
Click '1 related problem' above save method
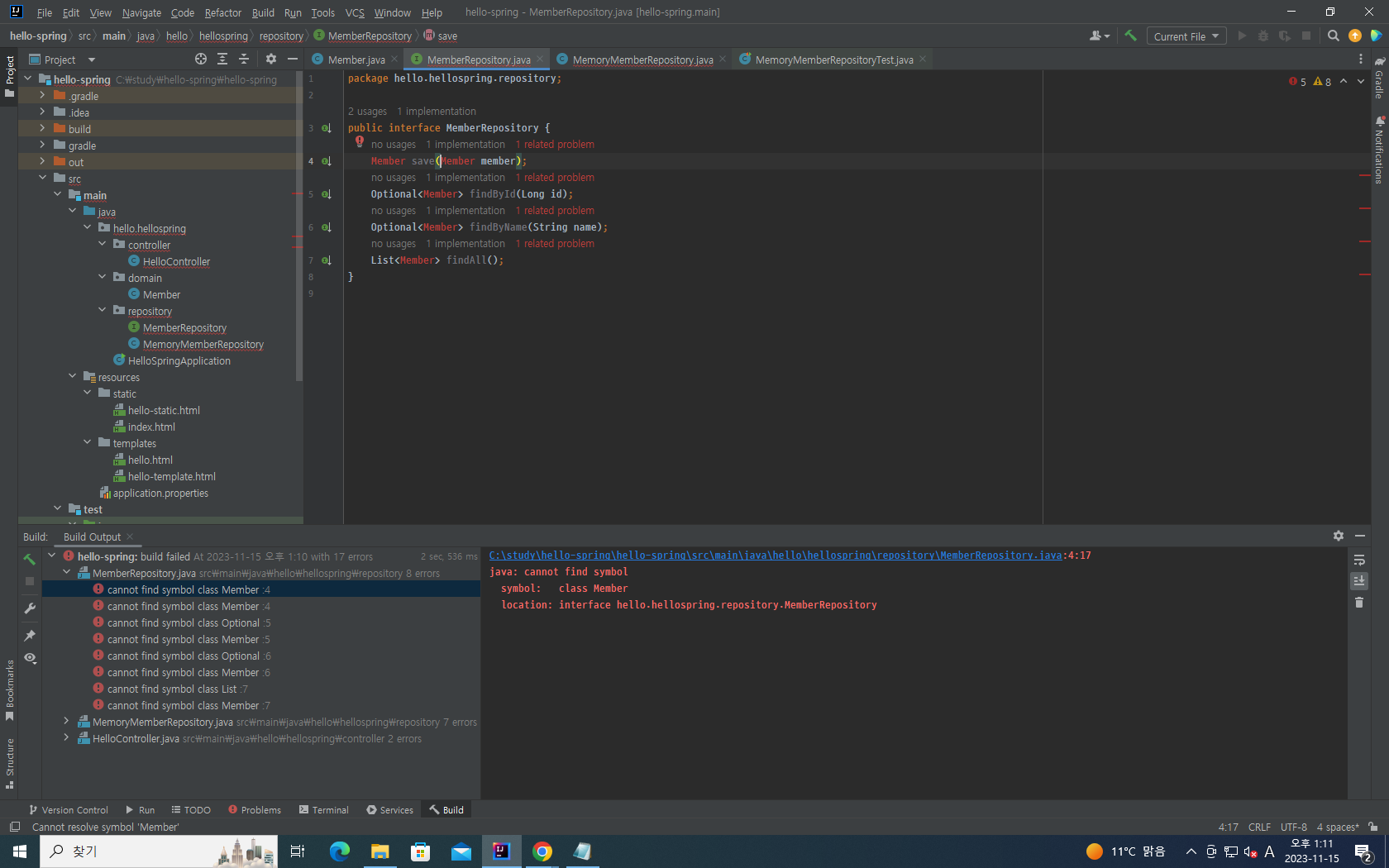[x=555, y=145]
